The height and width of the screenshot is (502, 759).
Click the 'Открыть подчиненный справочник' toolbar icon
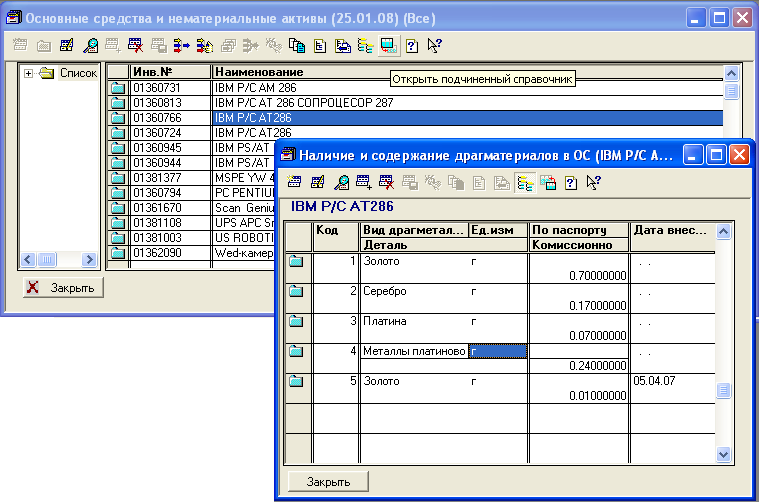click(x=389, y=46)
